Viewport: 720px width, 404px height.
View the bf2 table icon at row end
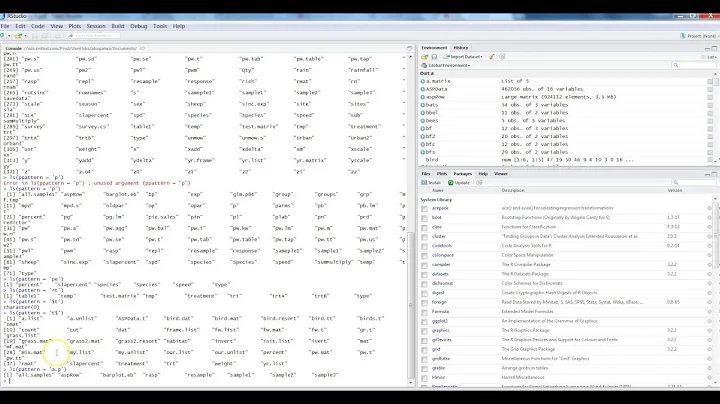[x=710, y=136]
